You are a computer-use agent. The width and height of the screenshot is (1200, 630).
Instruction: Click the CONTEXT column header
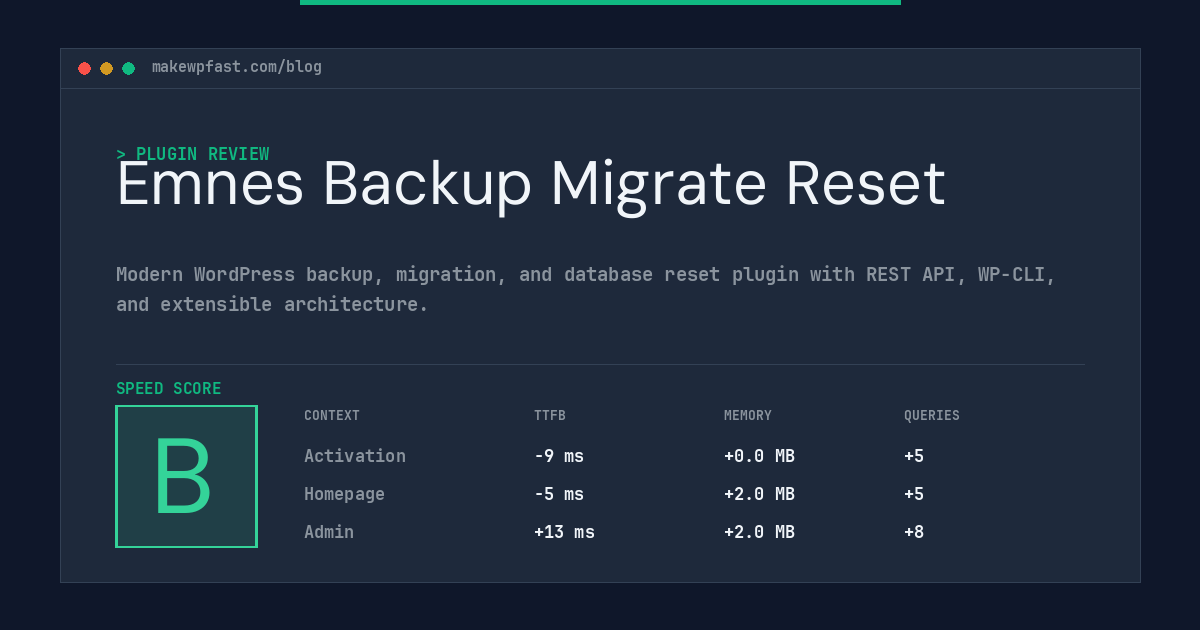tap(332, 416)
